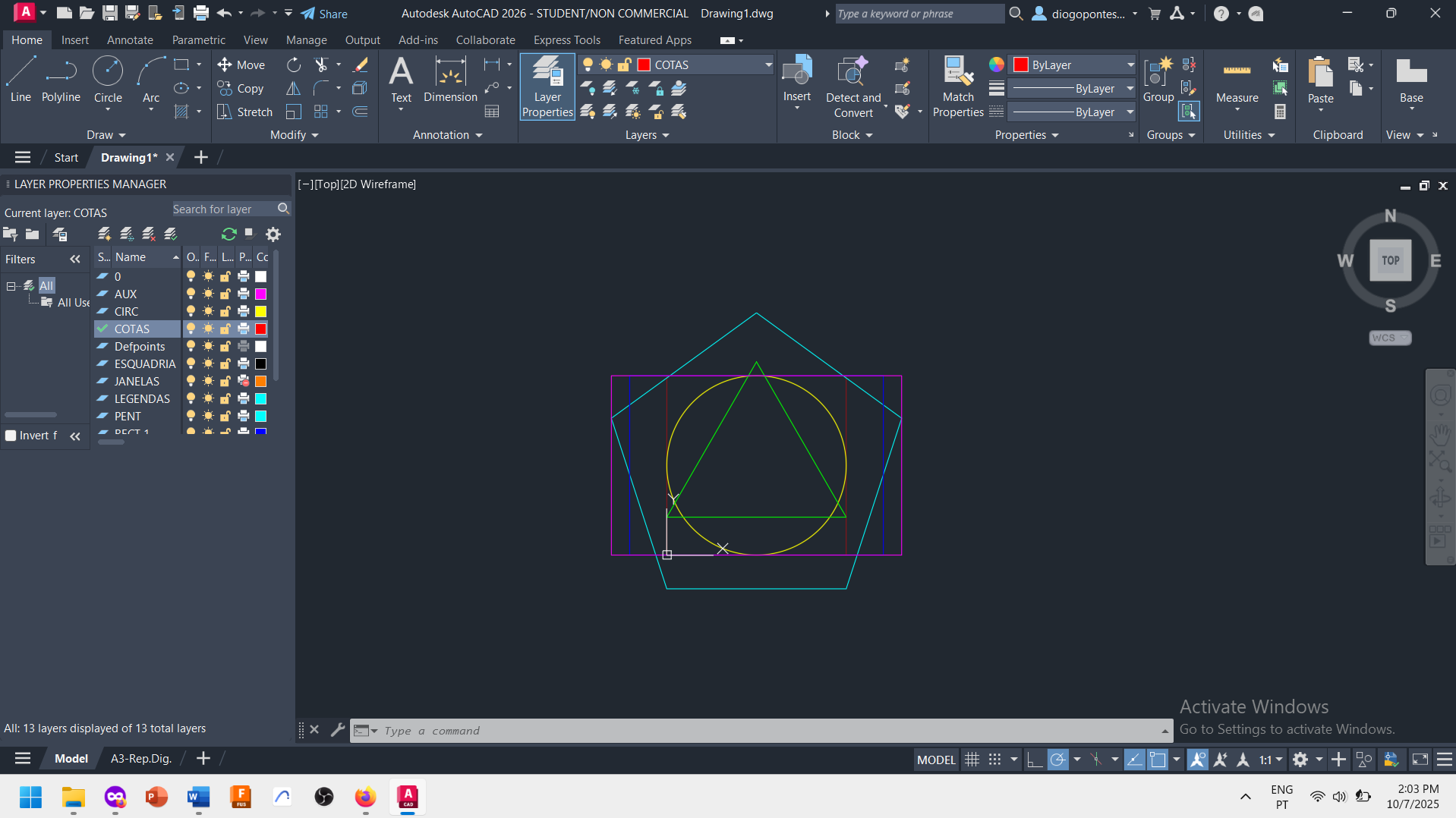Toggle grid display in status bar
Screen dimensions: 1456x818
pos(972,760)
